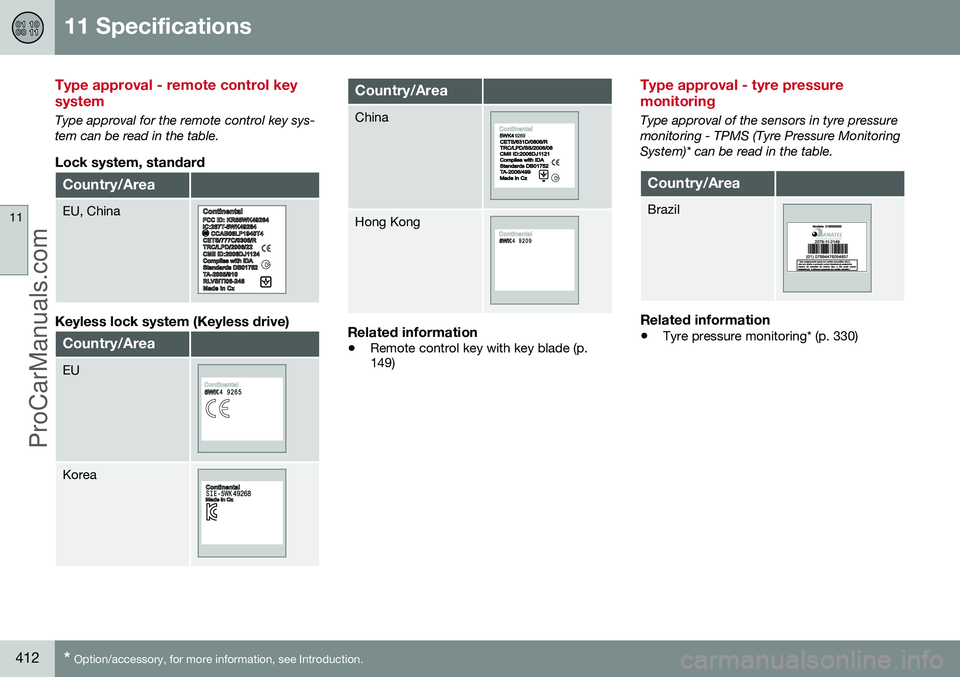
Task: Click the page number 412
Action: click(x=27, y=658)
